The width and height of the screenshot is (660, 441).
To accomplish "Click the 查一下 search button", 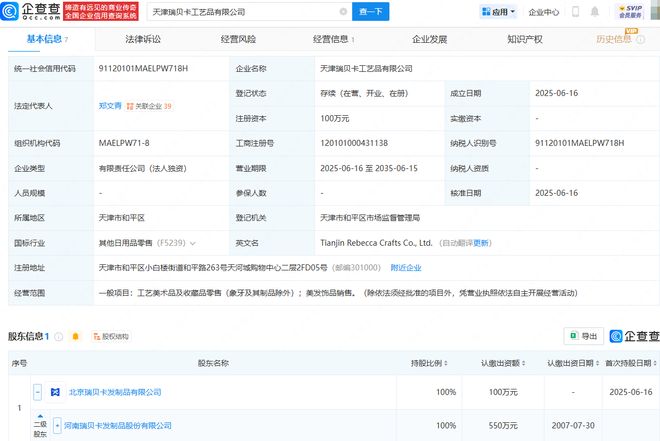I will [370, 12].
